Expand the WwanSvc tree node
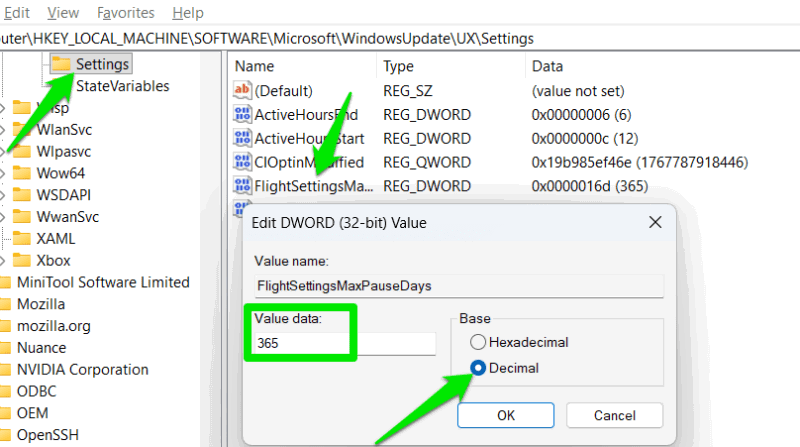This screenshot has width=800, height=447. click(3, 217)
